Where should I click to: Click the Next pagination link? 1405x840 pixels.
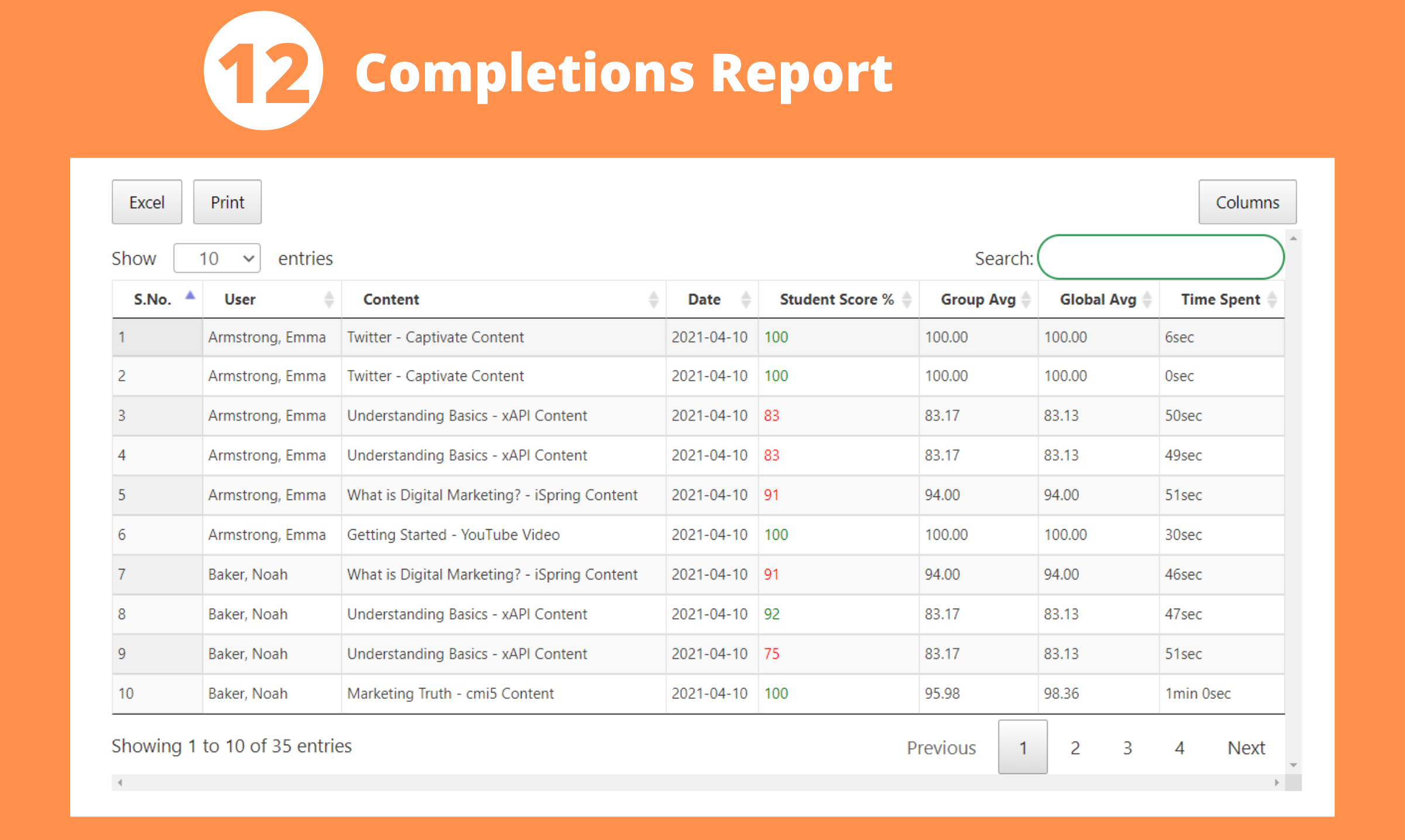1246,748
